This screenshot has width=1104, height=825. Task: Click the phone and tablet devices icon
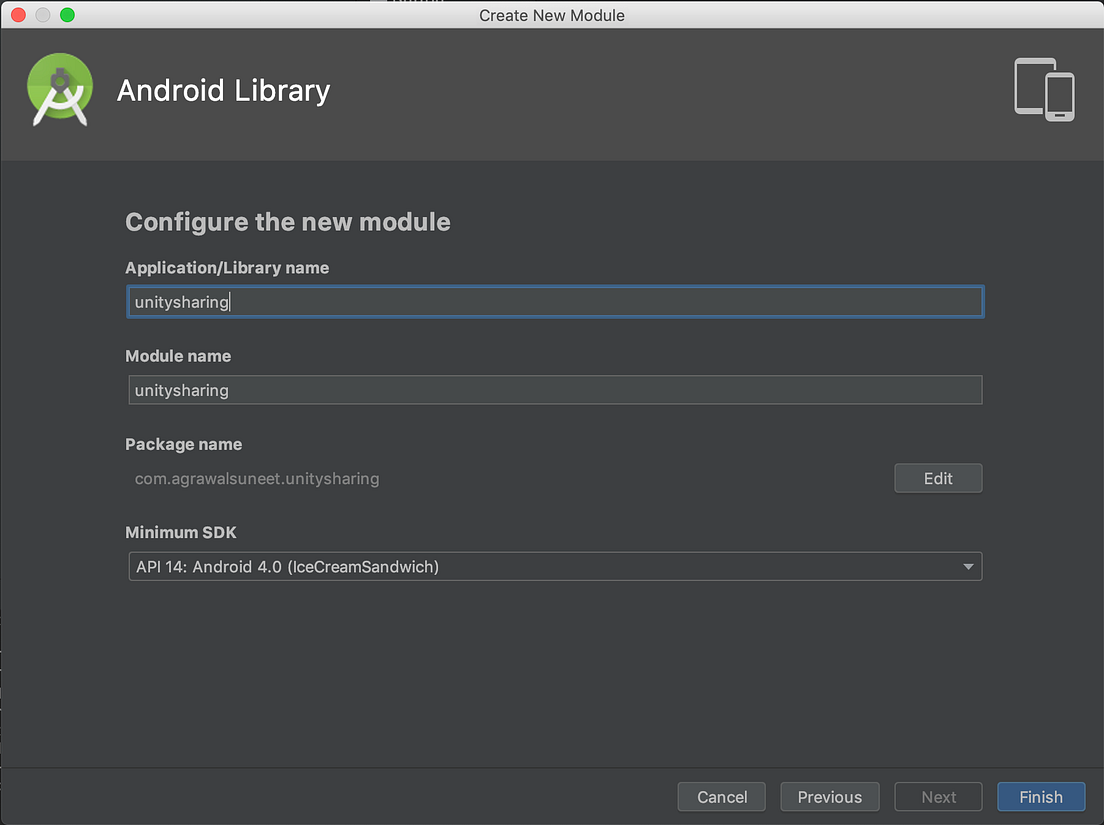click(1044, 89)
